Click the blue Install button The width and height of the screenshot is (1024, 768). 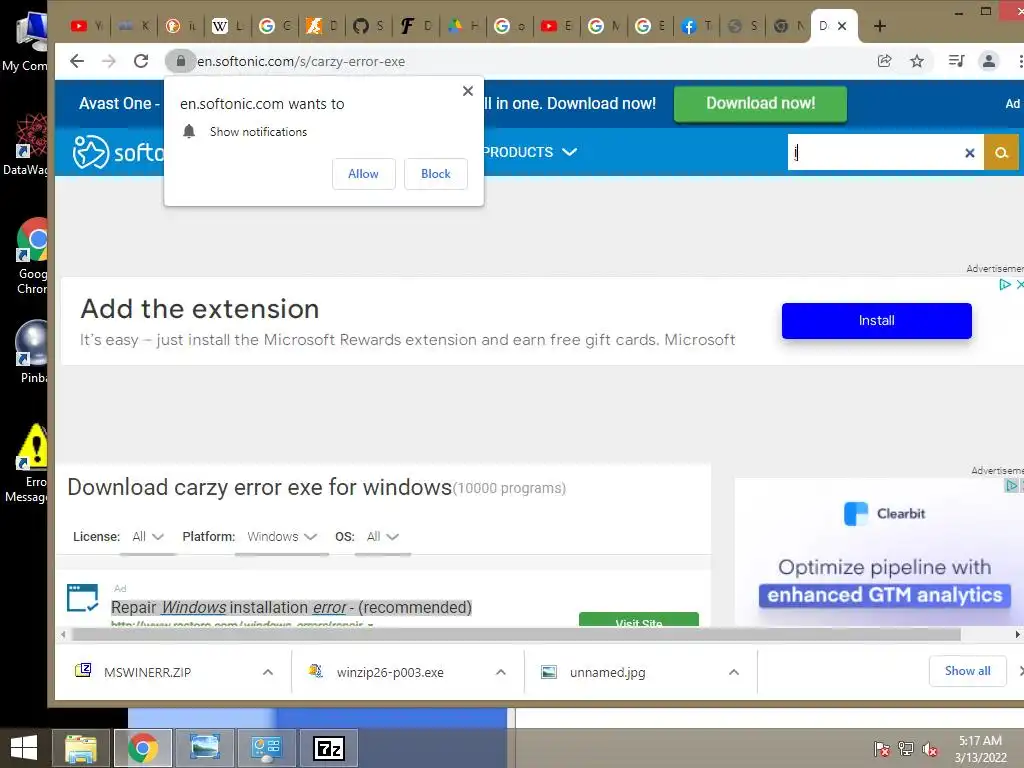[x=876, y=321]
